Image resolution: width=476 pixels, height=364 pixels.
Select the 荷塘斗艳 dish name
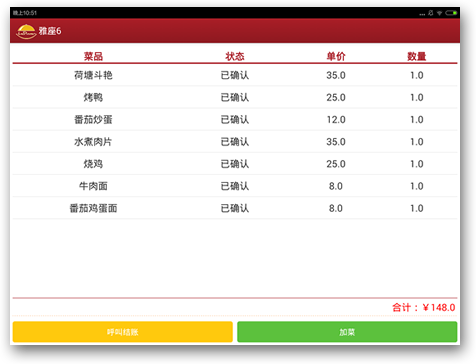pos(93,75)
